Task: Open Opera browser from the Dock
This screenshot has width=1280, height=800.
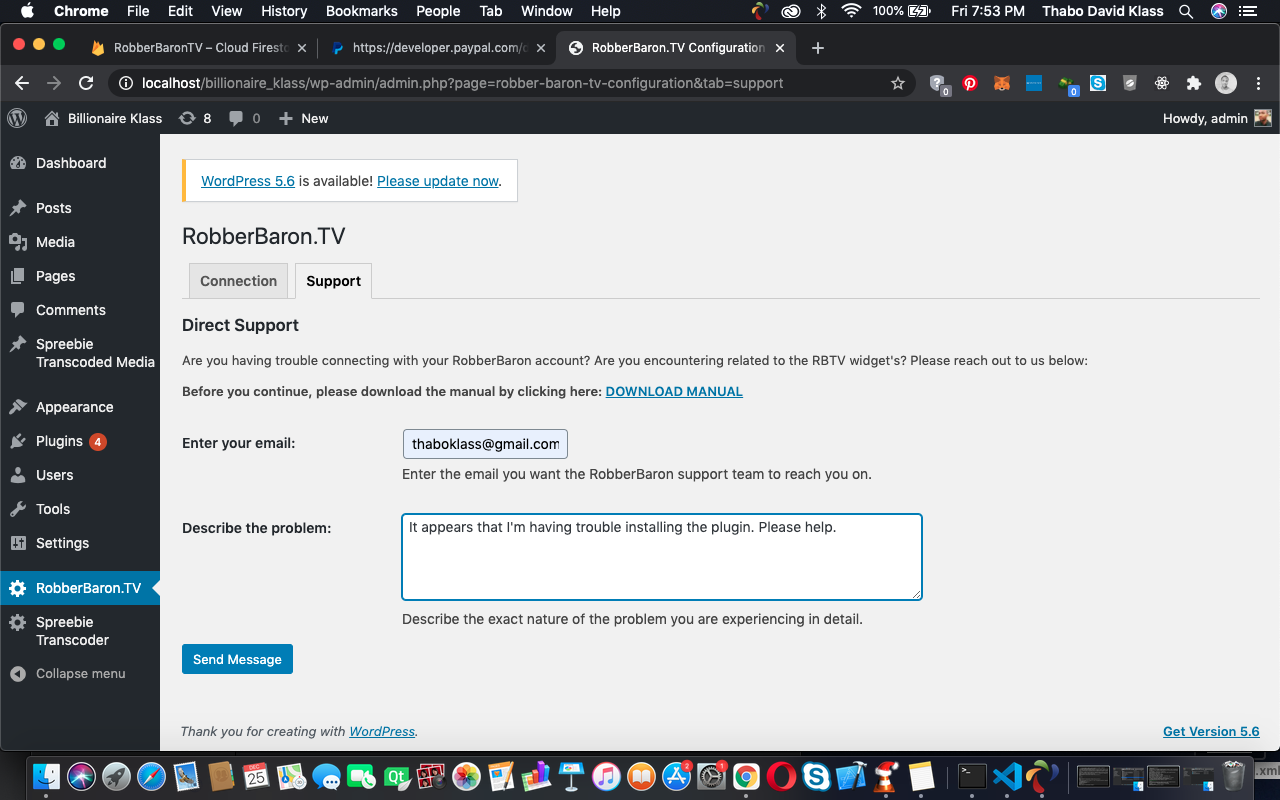Action: click(781, 775)
